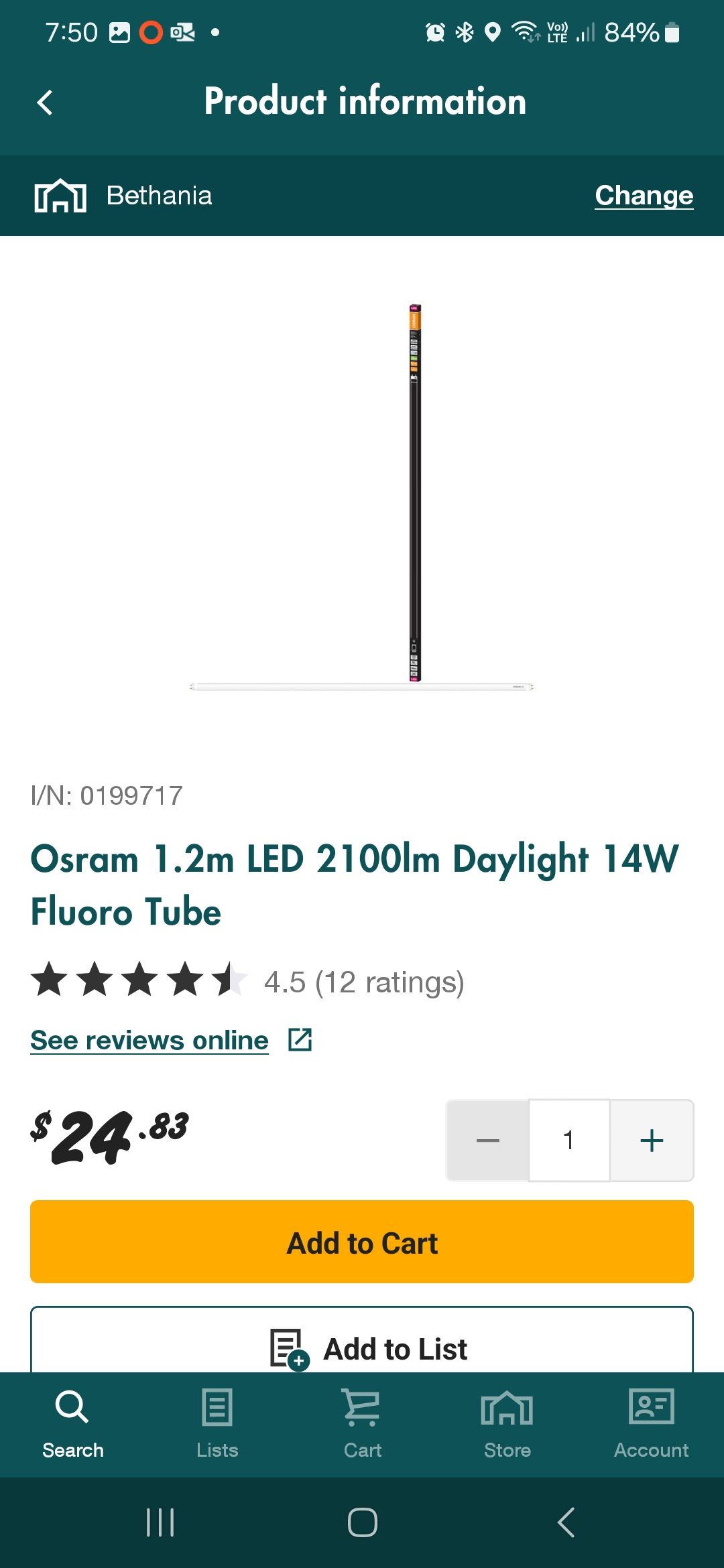Open Android recent apps button

point(160,1522)
